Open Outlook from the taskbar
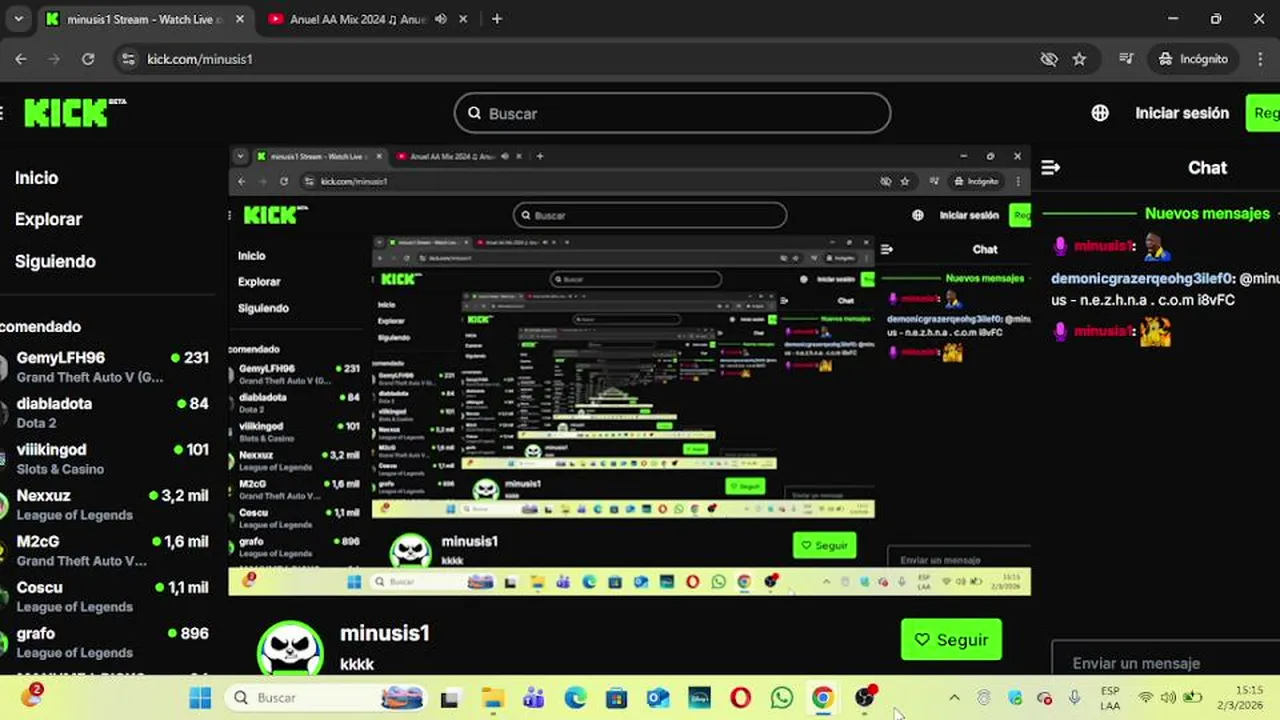Viewport: 1280px width, 720px height. [x=658, y=698]
